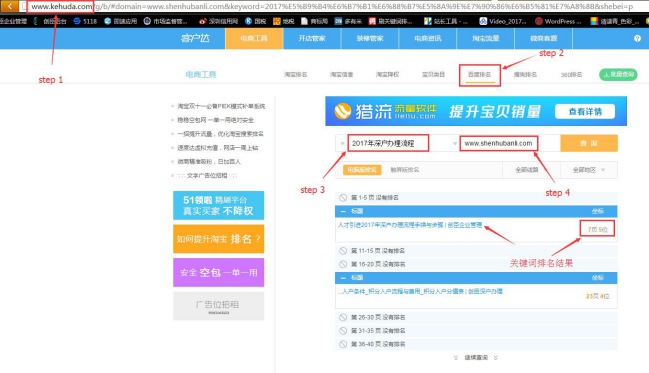Click 电商工具 section heading
This screenshot has width=649, height=373.
[201, 75]
